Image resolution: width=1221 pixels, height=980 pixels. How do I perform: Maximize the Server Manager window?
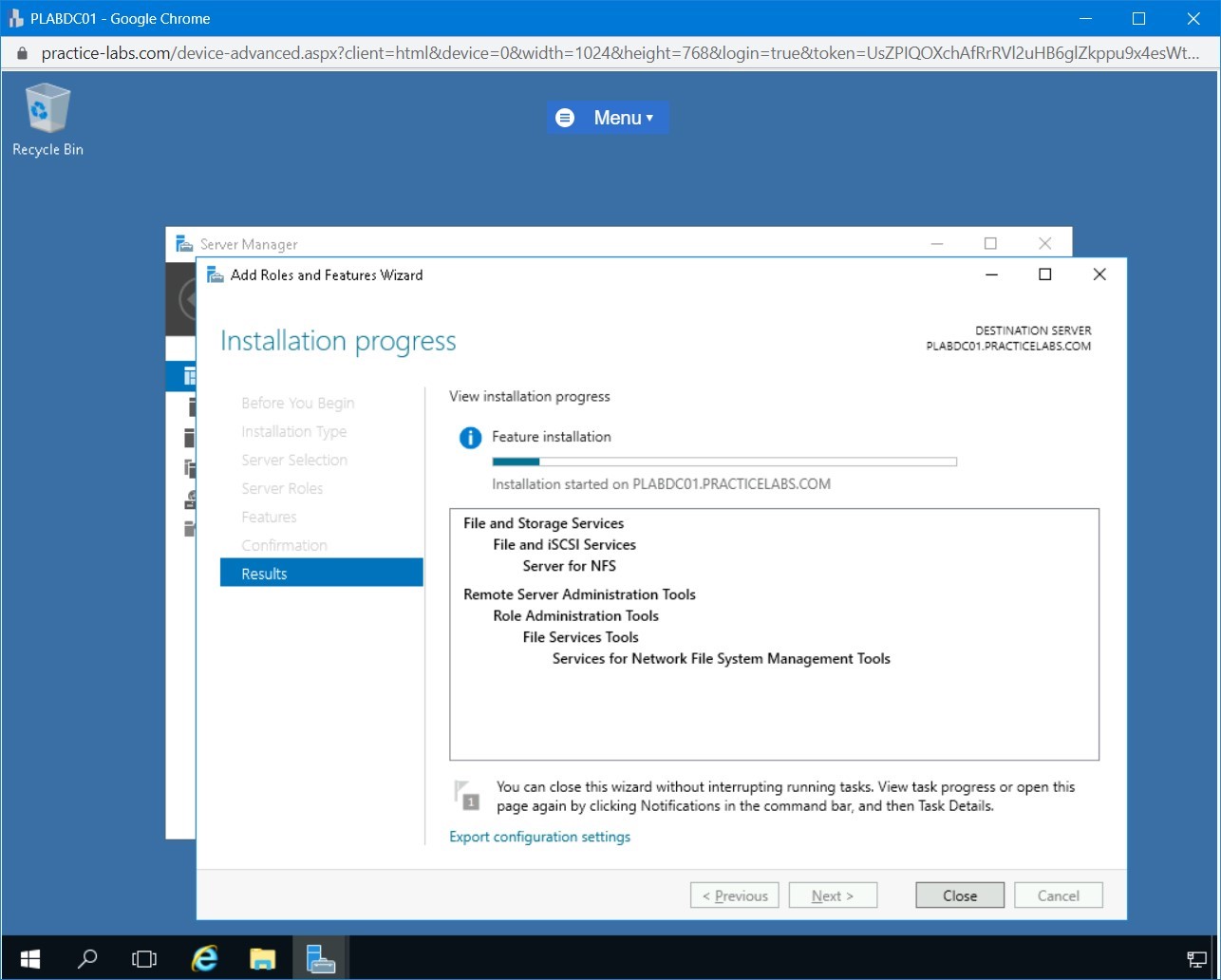(990, 243)
